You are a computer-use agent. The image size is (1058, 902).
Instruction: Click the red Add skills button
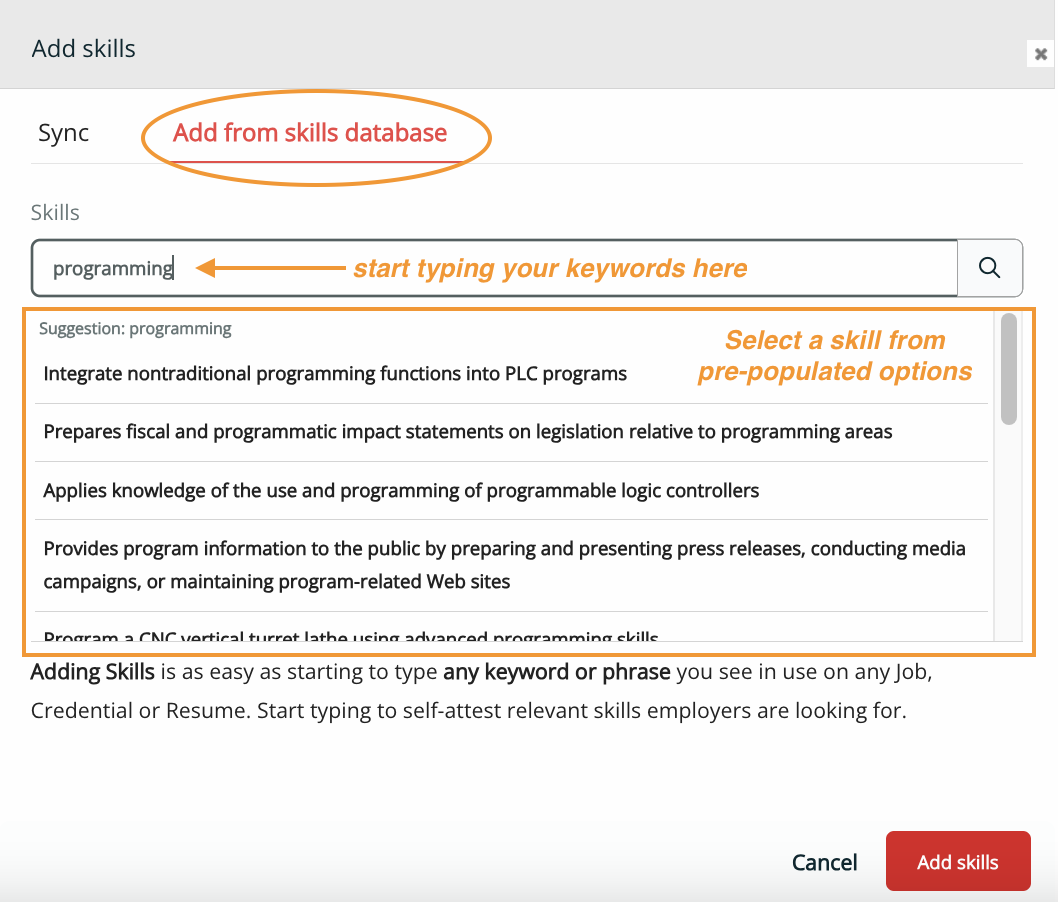957,862
